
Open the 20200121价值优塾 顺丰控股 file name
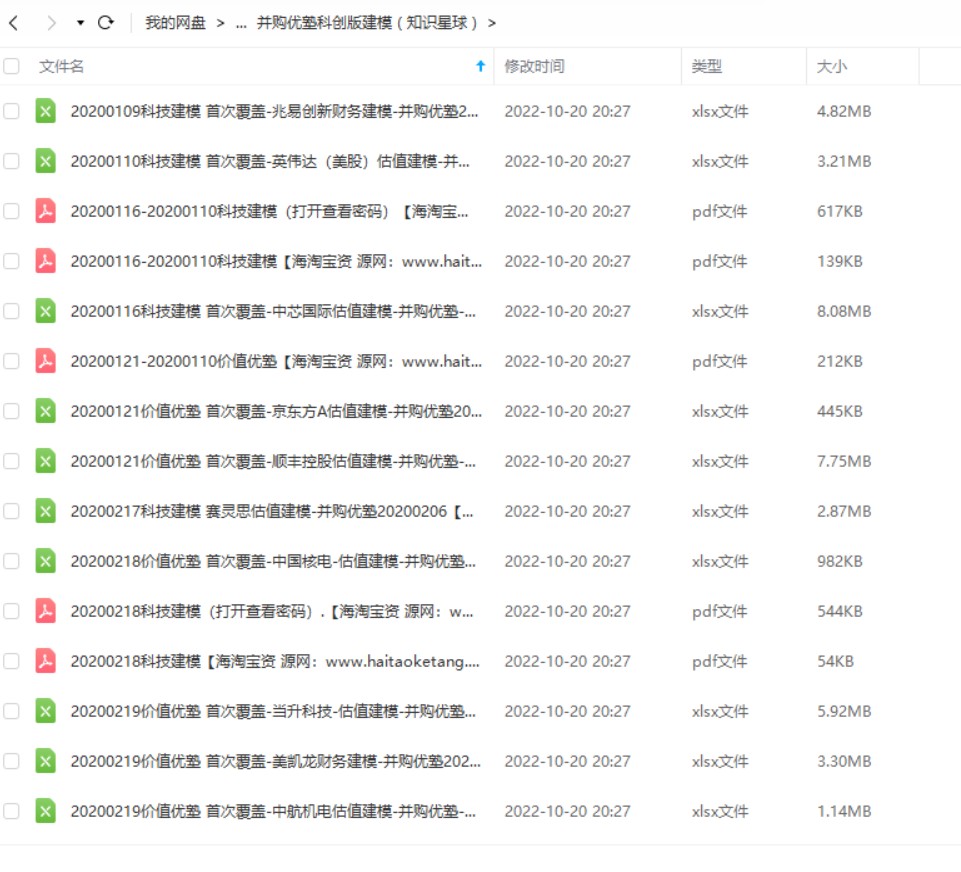[x=273, y=461]
